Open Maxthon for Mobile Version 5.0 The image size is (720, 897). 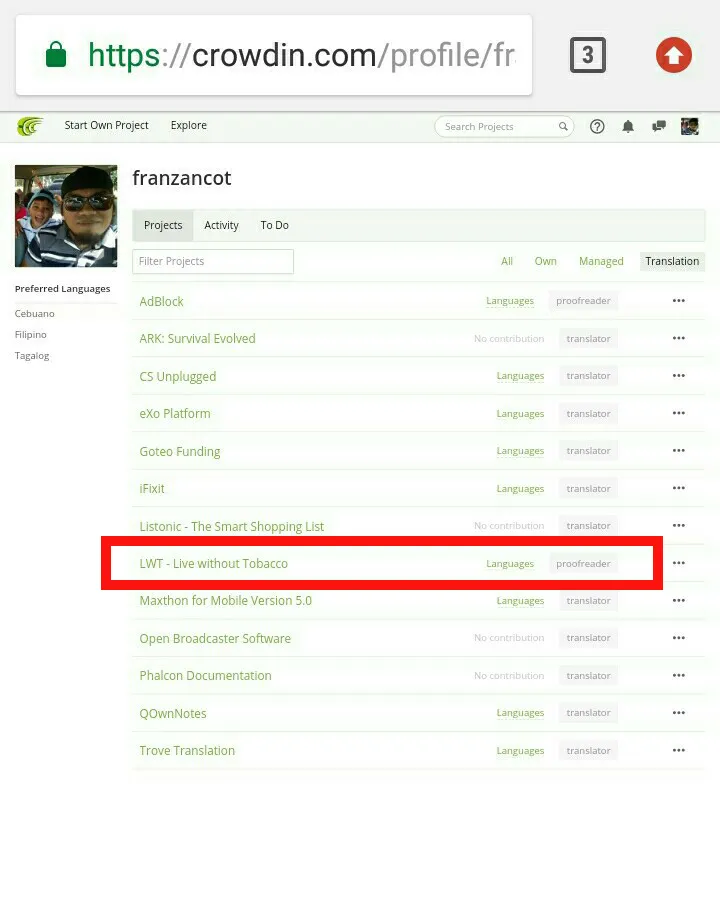pyautogui.click(x=225, y=601)
